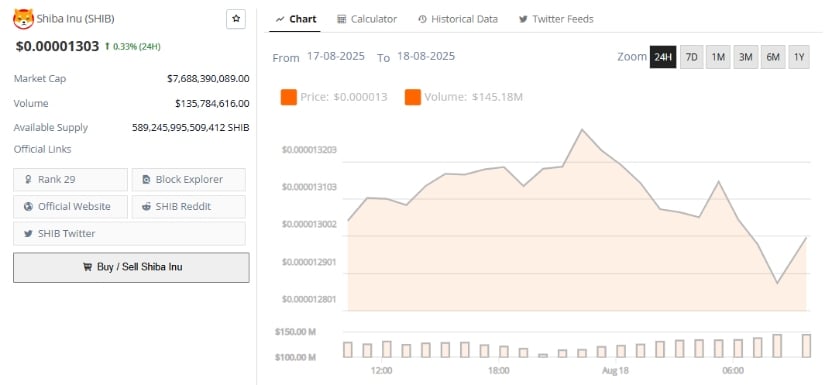
Task: Set chart zoom to 1Y
Action: (x=799, y=57)
